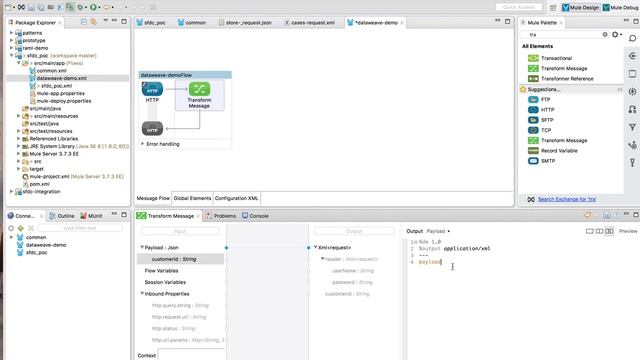Select three-pane view layout icon
The width and height of the screenshot is (640, 360).
coord(609,231)
